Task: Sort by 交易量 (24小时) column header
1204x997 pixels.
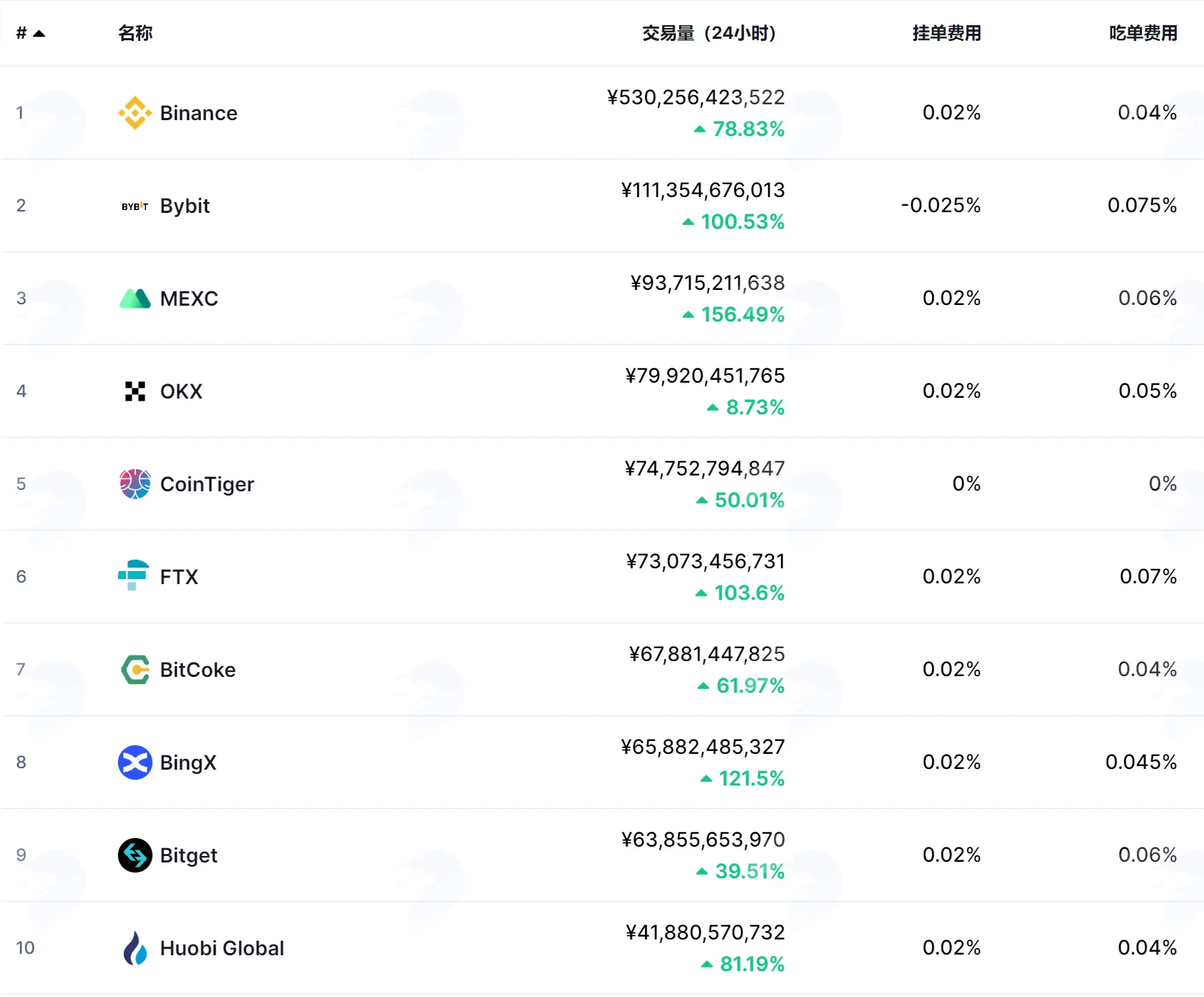Action: tap(708, 33)
